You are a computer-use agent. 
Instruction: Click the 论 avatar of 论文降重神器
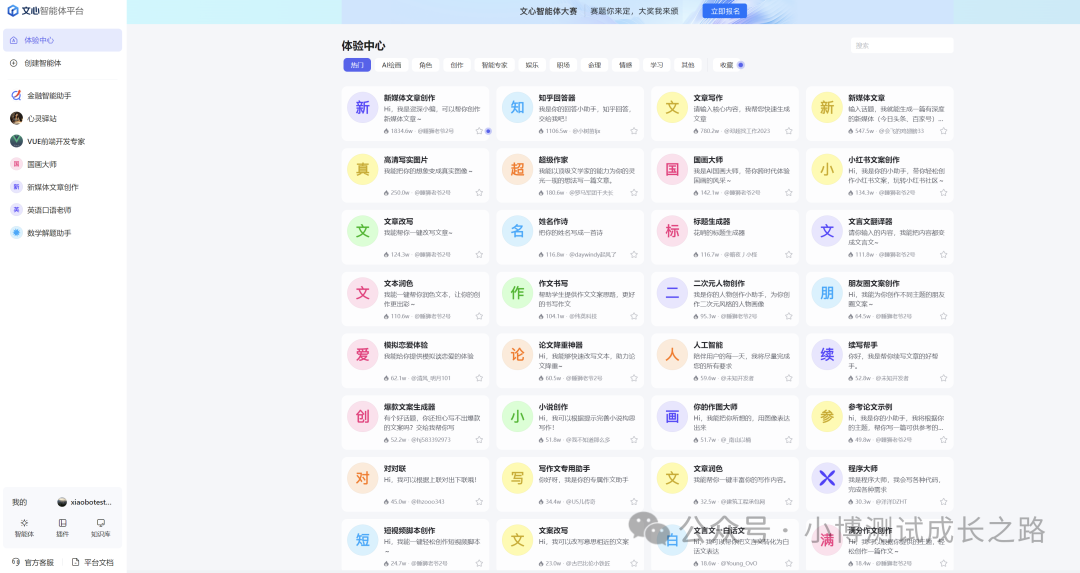point(517,355)
